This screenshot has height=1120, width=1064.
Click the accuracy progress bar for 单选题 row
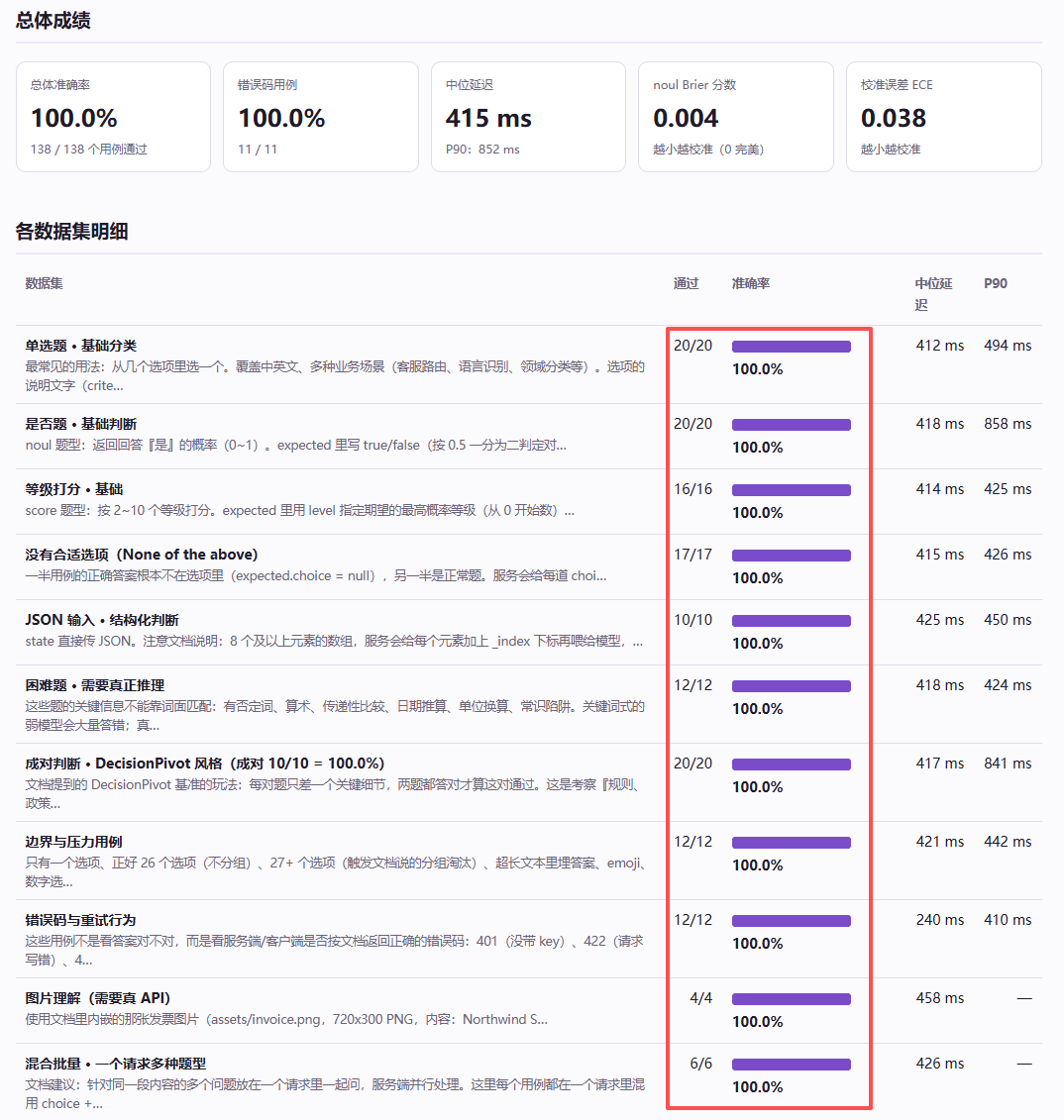pyautogui.click(x=791, y=347)
